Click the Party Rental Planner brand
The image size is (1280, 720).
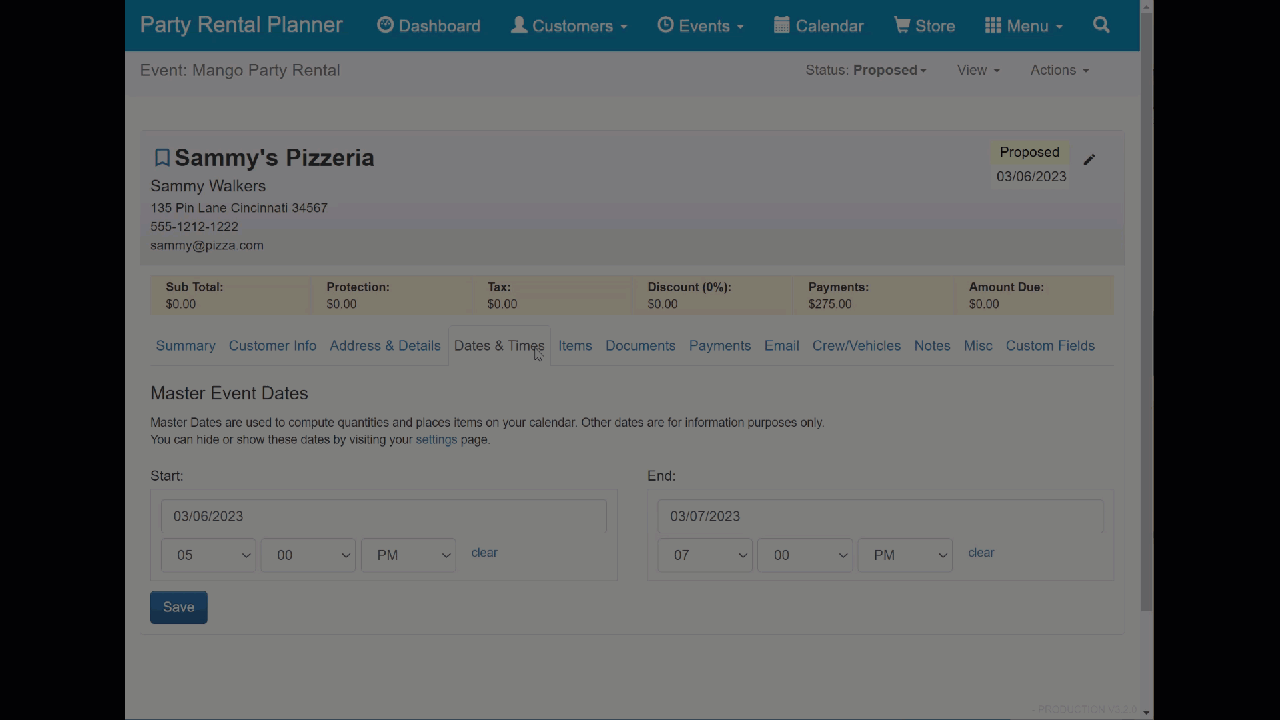click(241, 25)
